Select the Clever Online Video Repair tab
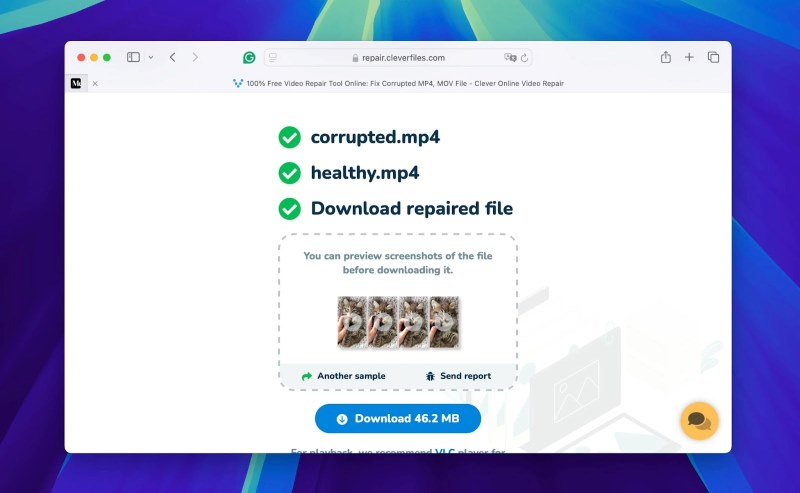The width and height of the screenshot is (800, 493). coord(398,83)
